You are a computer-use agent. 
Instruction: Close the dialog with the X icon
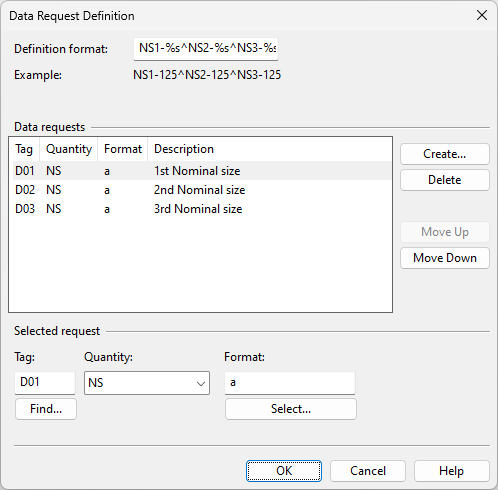(x=482, y=15)
